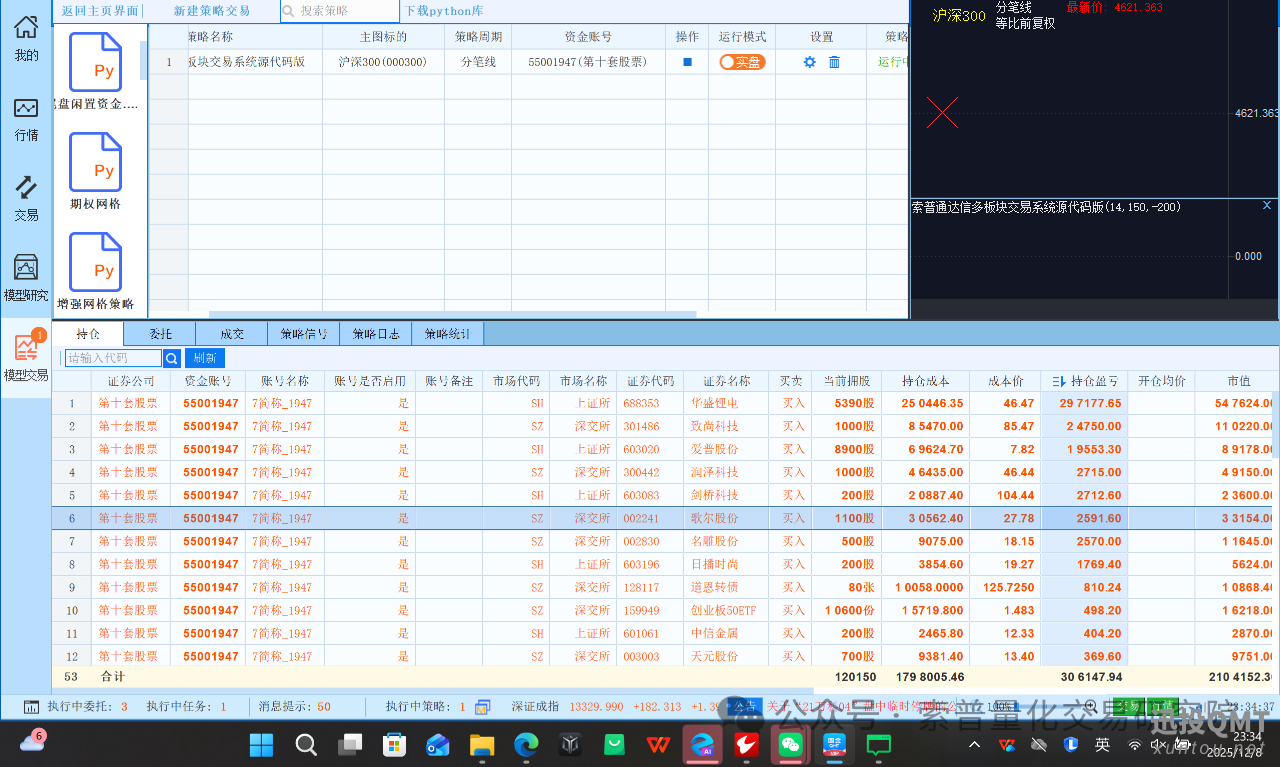Image resolution: width=1280 pixels, height=767 pixels.
Task: Open strategy settings via the gear icon
Action: pyautogui.click(x=810, y=61)
